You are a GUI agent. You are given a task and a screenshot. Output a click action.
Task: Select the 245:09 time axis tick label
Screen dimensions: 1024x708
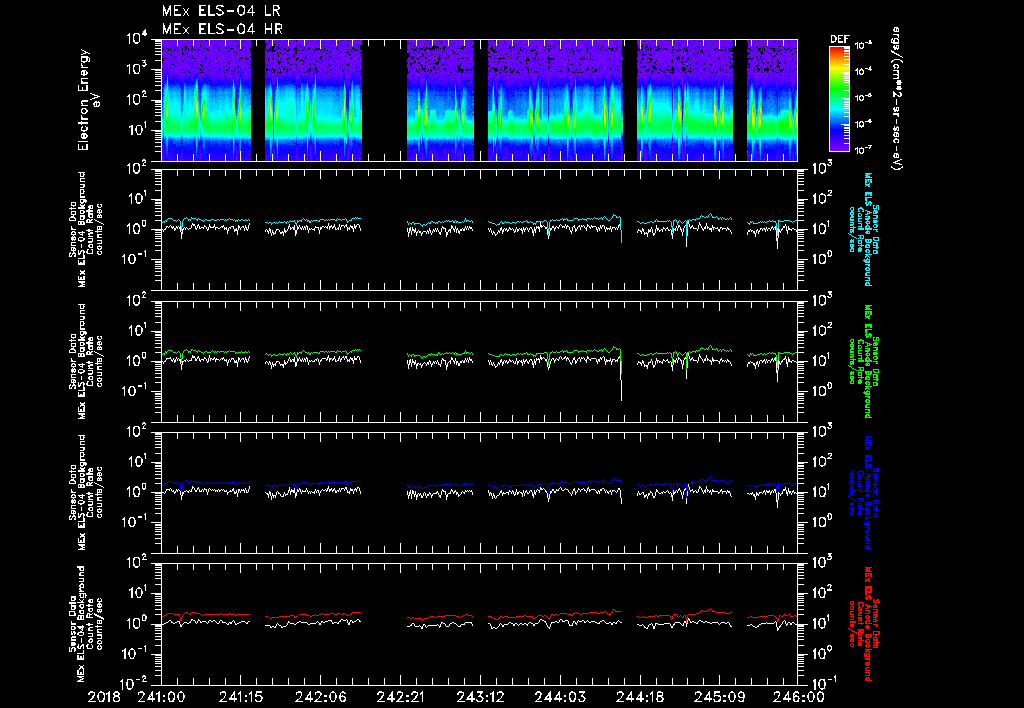click(x=719, y=697)
